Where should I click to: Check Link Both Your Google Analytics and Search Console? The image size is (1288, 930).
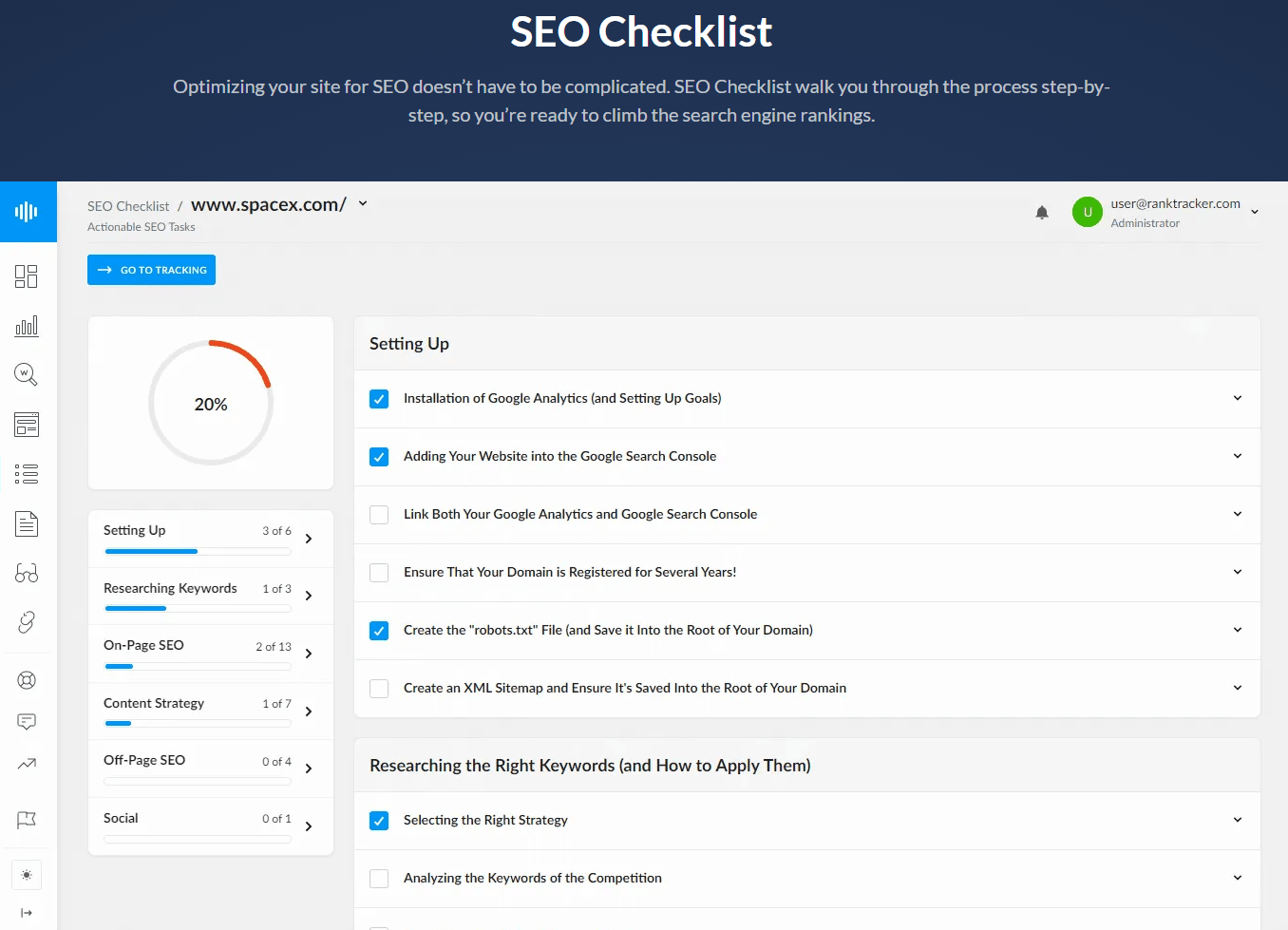(x=379, y=514)
